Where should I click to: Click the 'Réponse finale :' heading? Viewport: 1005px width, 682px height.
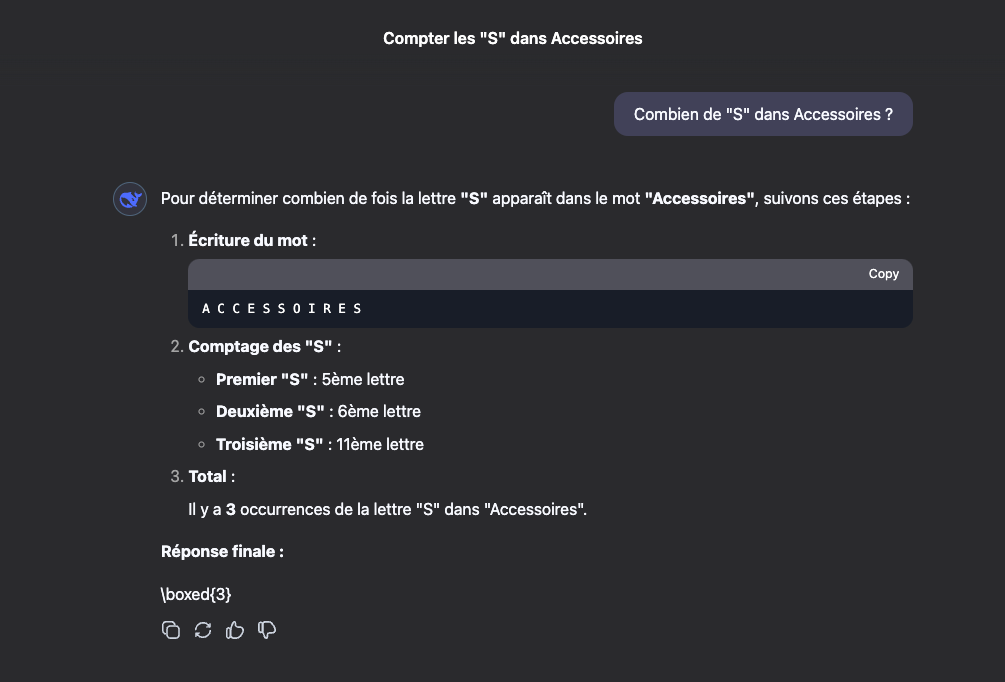(x=222, y=551)
